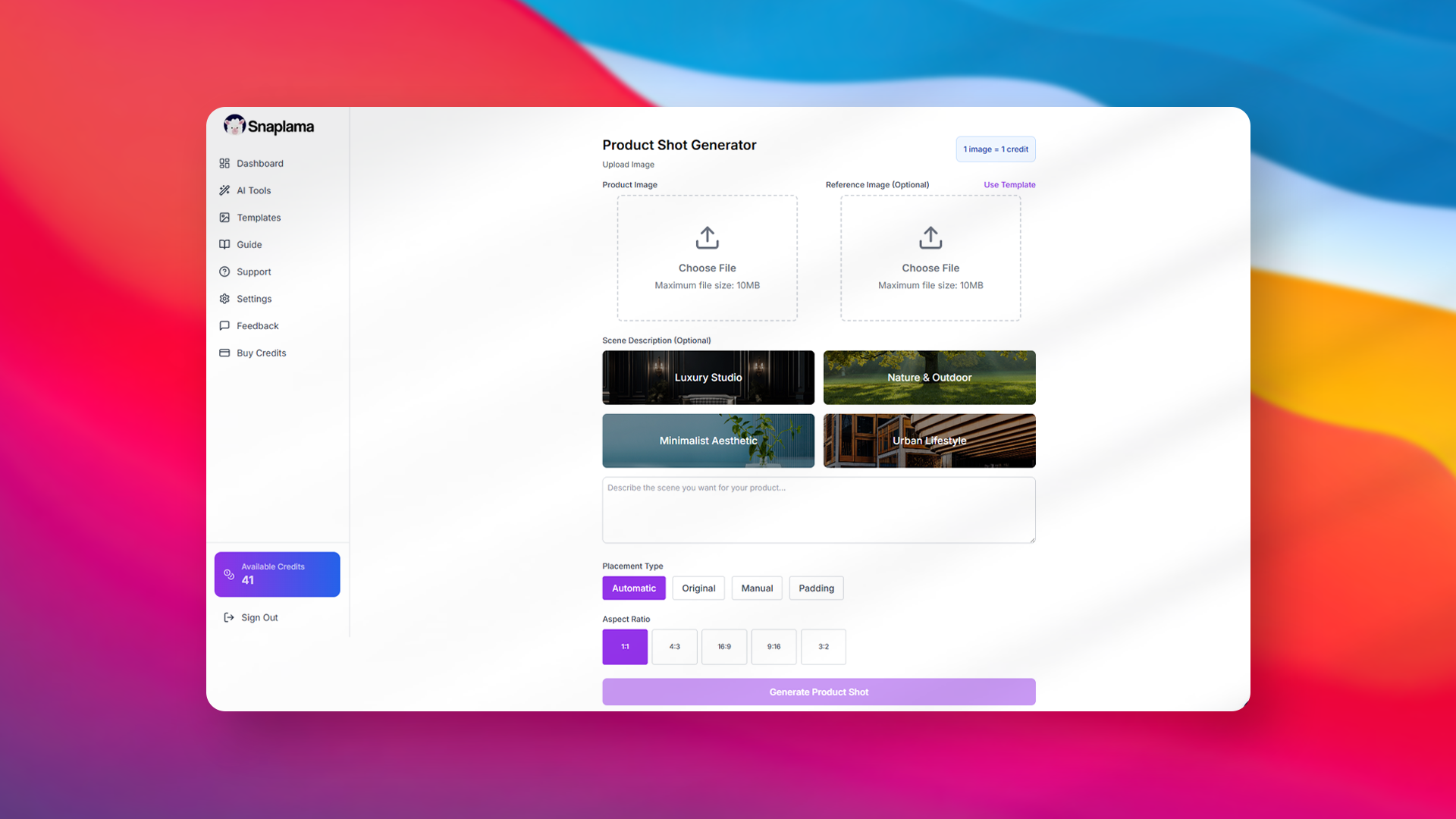This screenshot has width=1456, height=819.
Task: Pick the Luxury Studio scene thumbnail
Action: coord(708,378)
